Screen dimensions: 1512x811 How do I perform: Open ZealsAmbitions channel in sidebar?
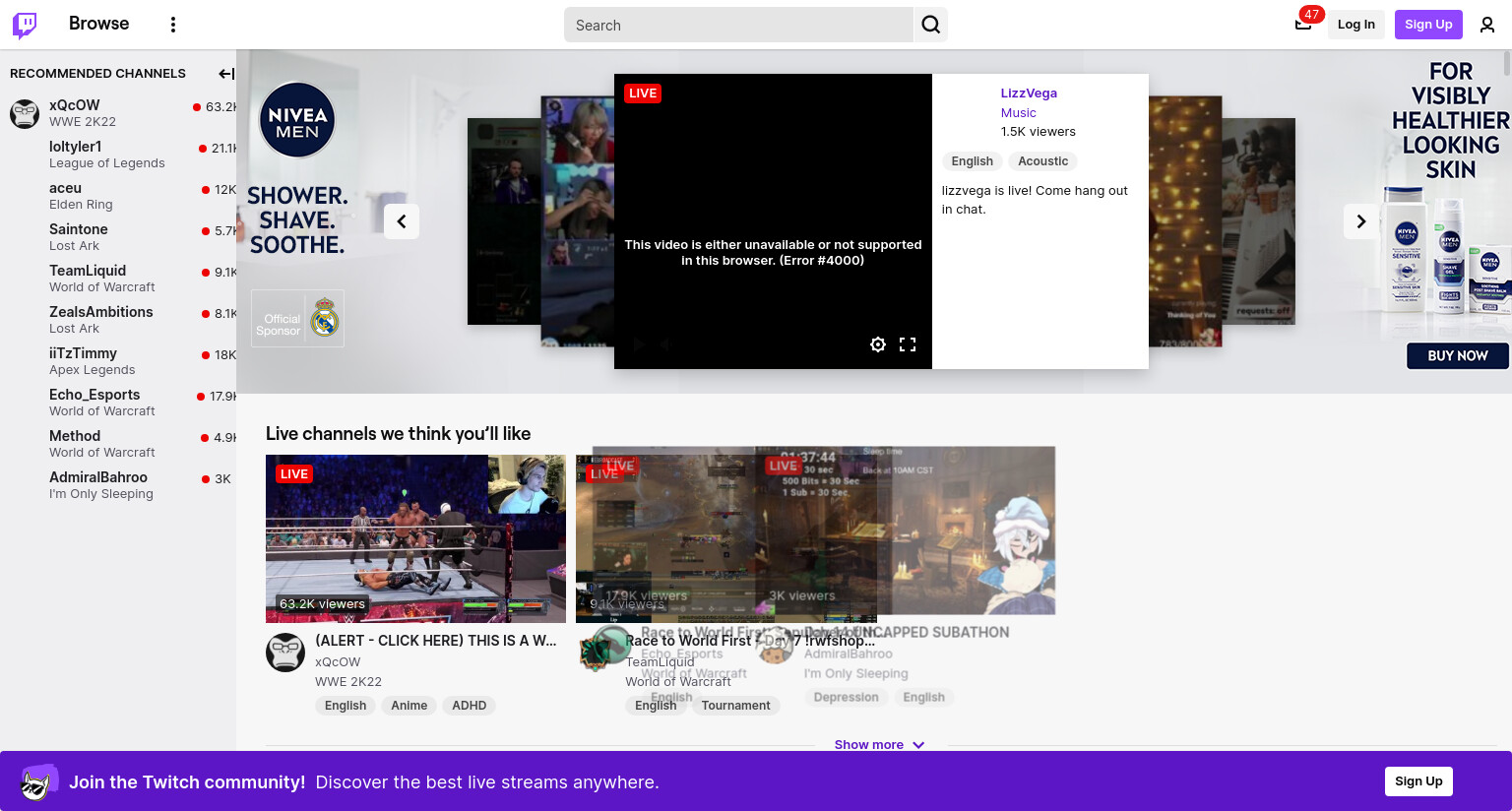[118, 320]
